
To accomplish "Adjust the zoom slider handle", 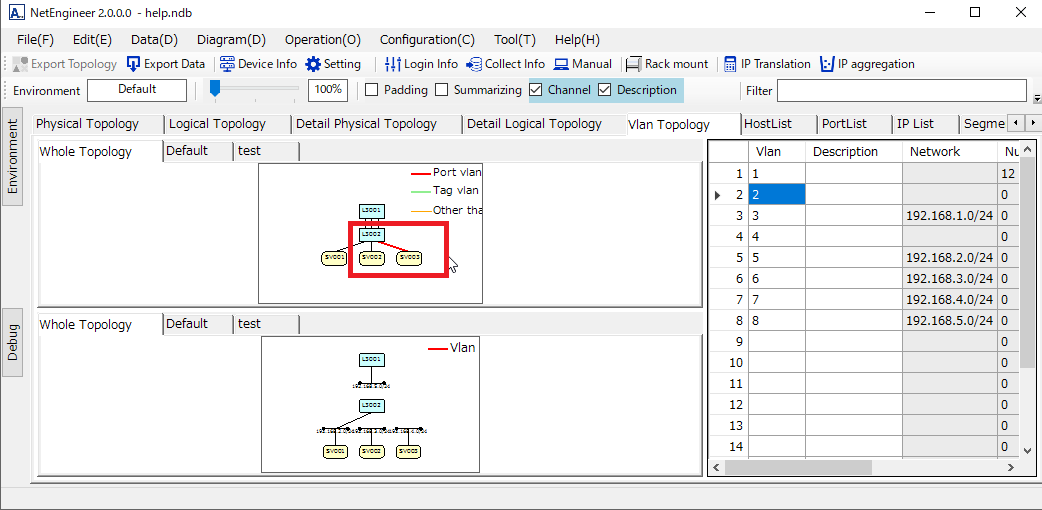I will pyautogui.click(x=215, y=89).
